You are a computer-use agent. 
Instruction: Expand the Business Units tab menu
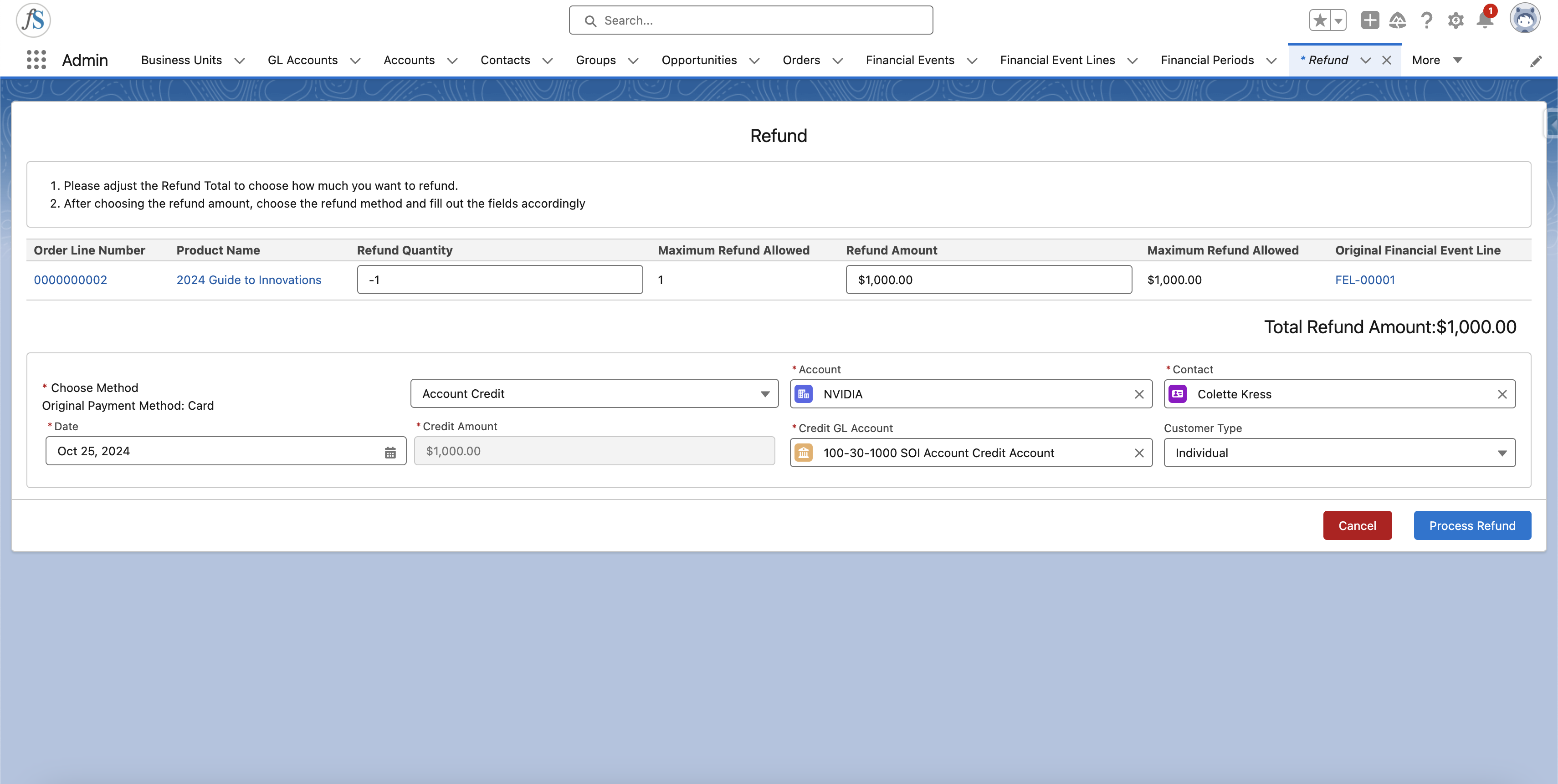click(240, 61)
